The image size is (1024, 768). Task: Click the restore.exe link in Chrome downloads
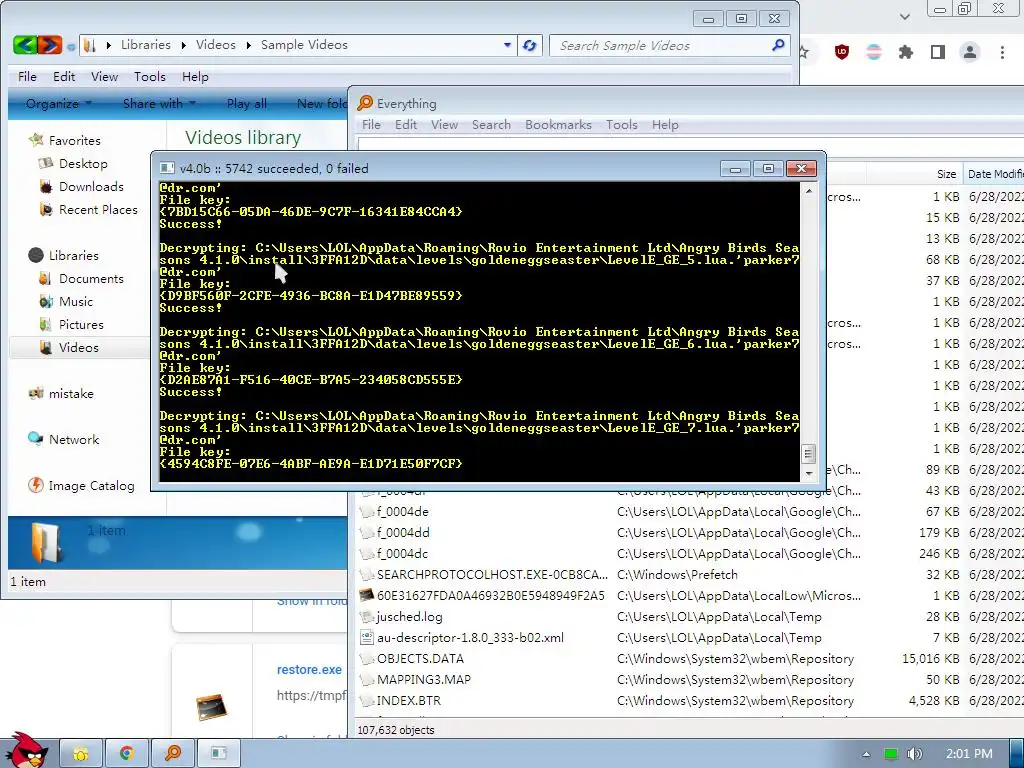pos(309,670)
